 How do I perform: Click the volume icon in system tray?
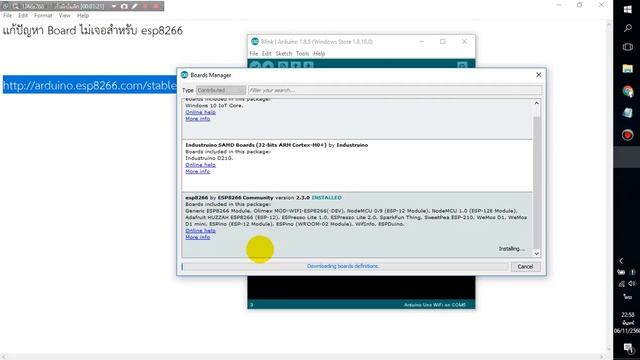pyautogui.click(x=632, y=283)
